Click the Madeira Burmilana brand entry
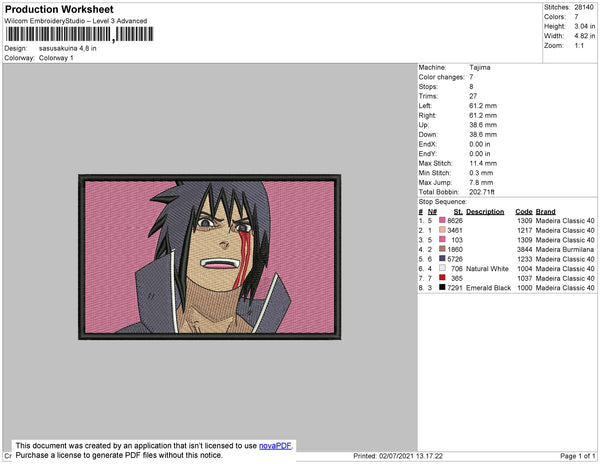The width and height of the screenshot is (600, 464). coord(565,249)
